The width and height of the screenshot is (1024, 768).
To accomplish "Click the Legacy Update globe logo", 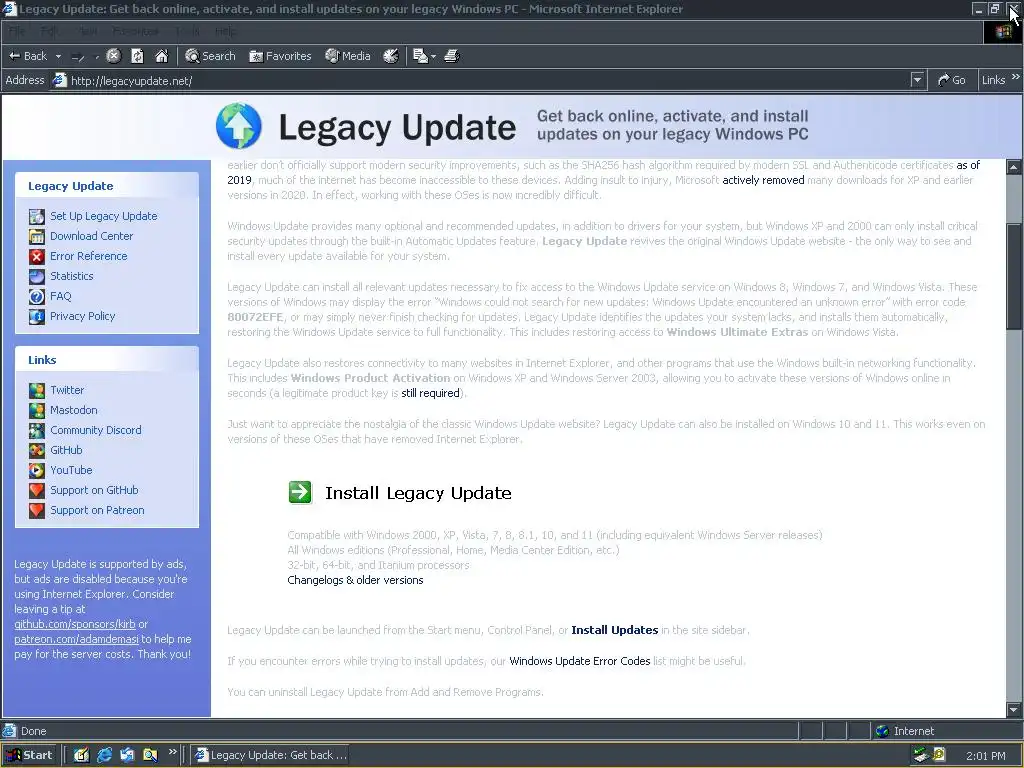I will point(238,126).
